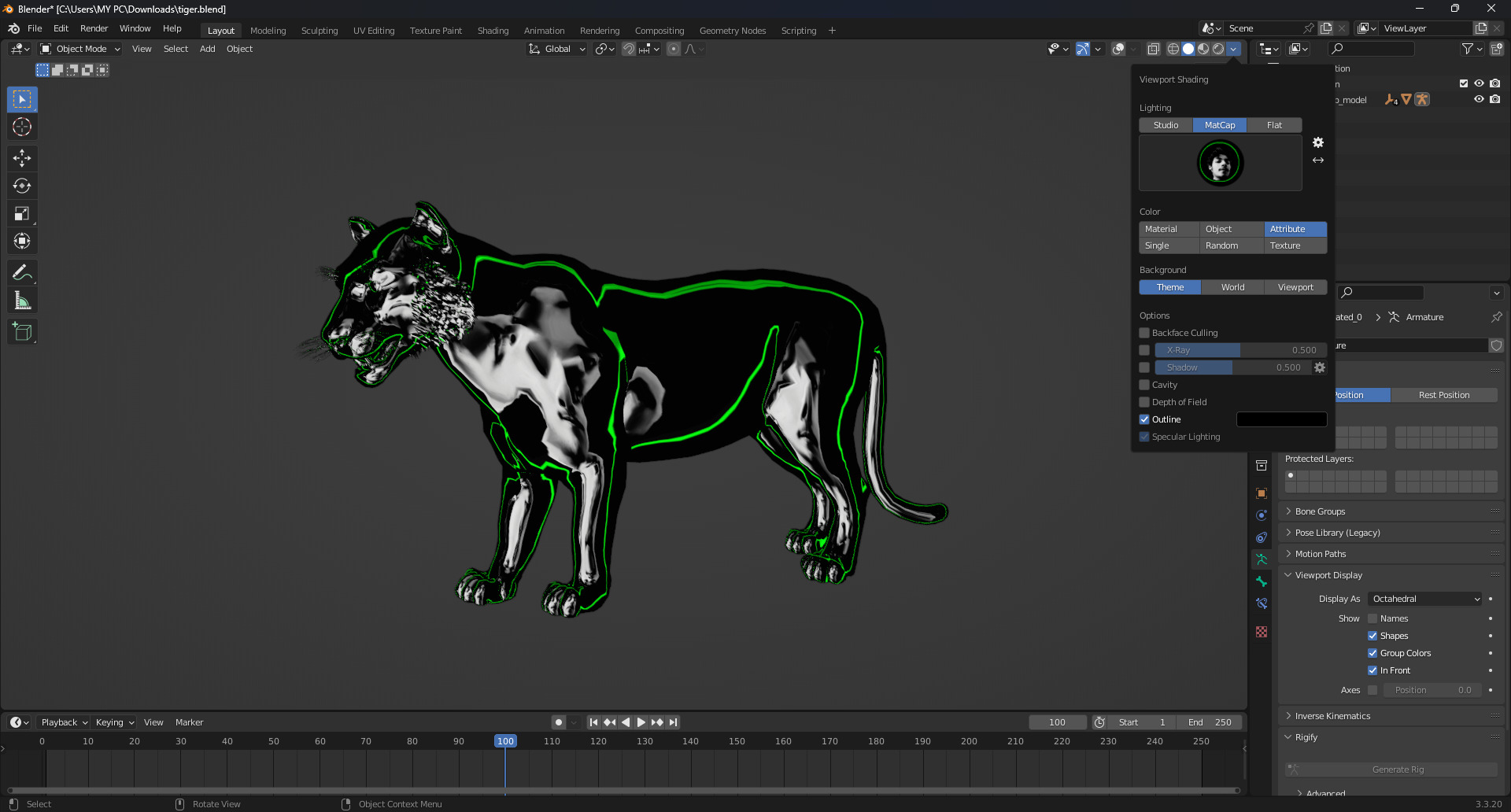
Task: Disable the Outline checkbox
Action: [x=1144, y=419]
